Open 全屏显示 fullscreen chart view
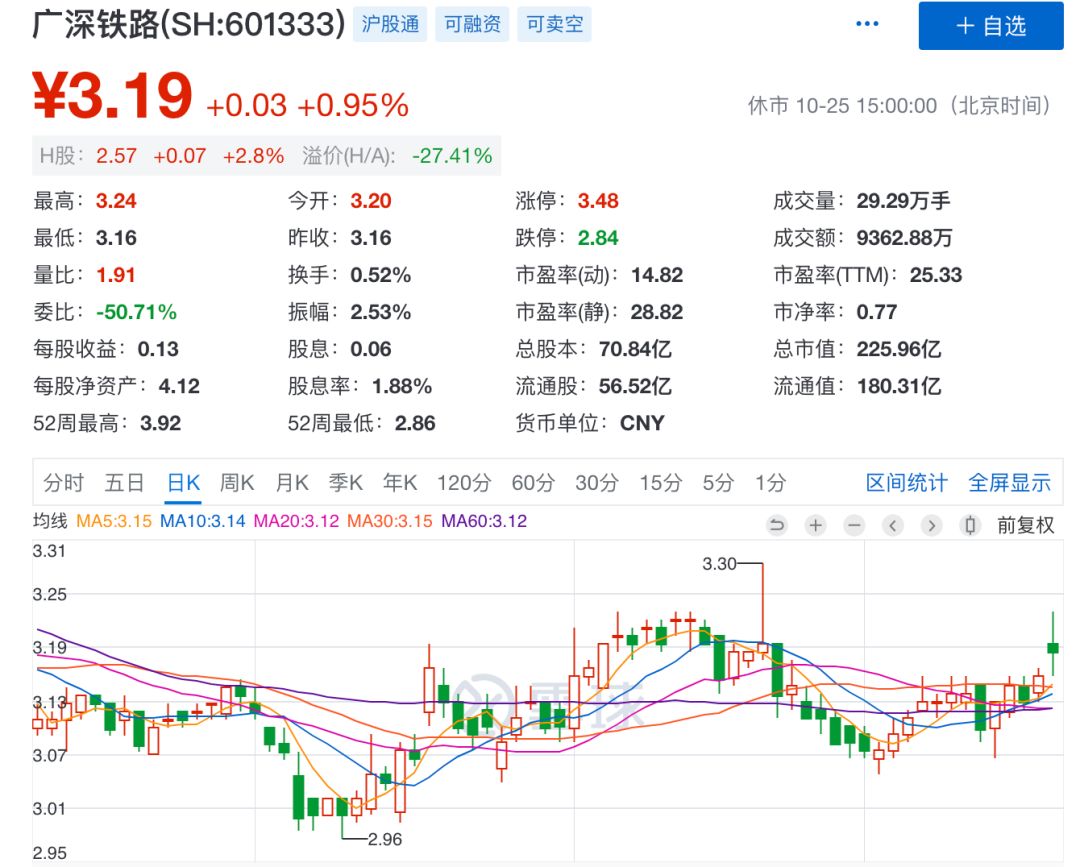 pos(1010,483)
